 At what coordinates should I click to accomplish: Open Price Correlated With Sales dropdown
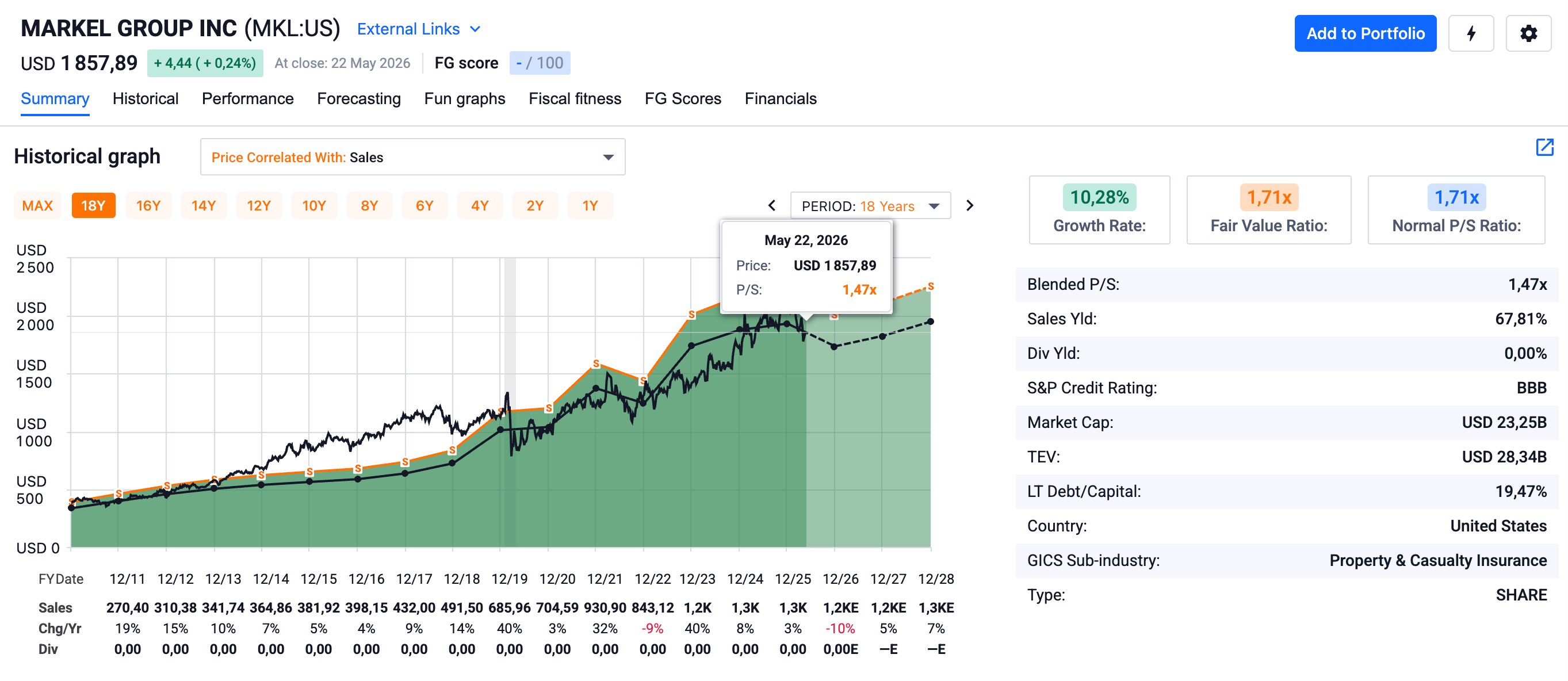[412, 157]
